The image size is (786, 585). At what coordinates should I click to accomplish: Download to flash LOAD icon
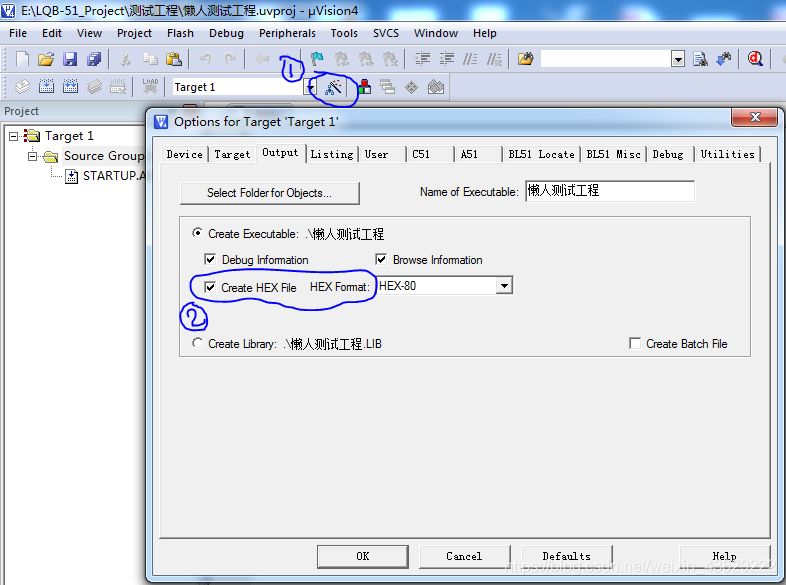150,86
